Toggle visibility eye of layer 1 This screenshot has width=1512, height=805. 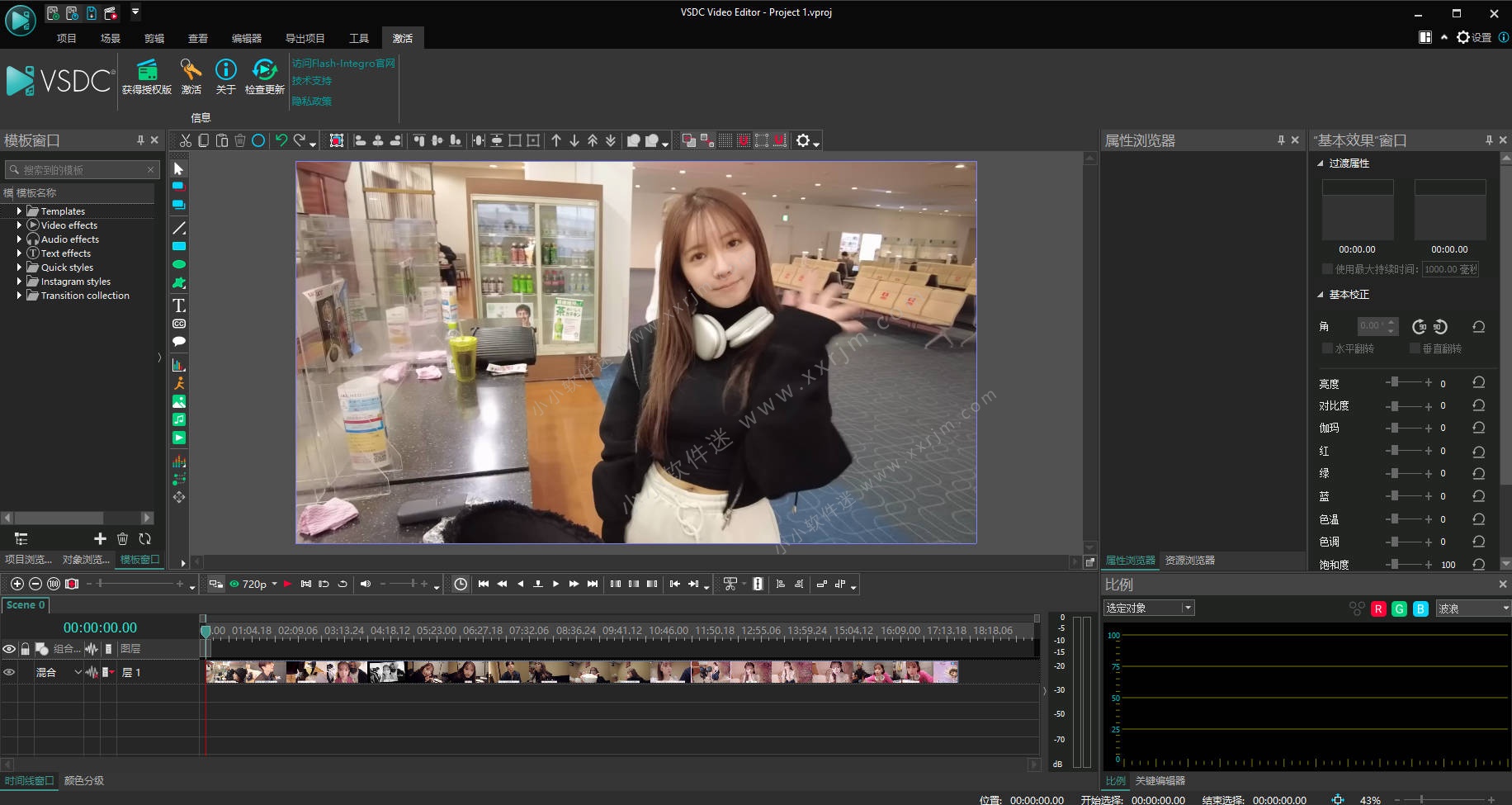(9, 673)
